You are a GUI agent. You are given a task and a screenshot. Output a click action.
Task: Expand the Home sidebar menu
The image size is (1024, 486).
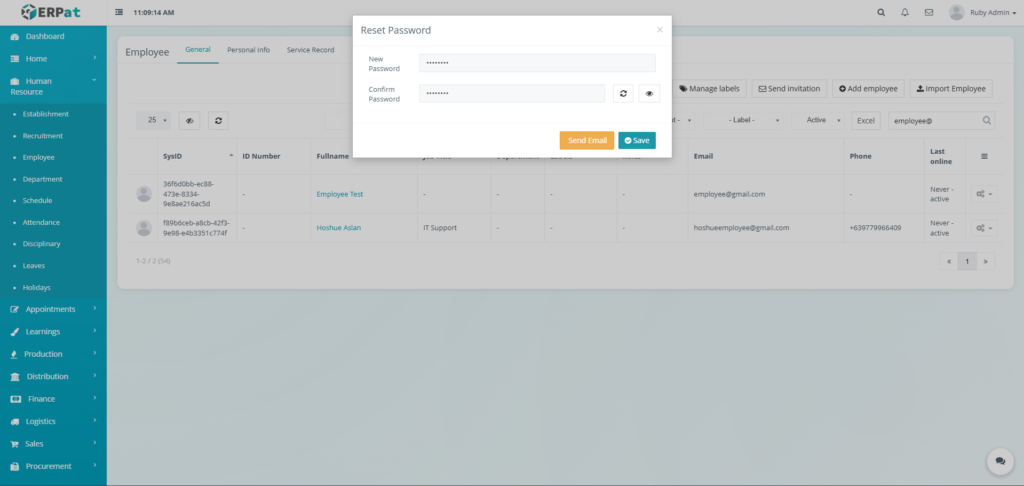click(x=54, y=59)
